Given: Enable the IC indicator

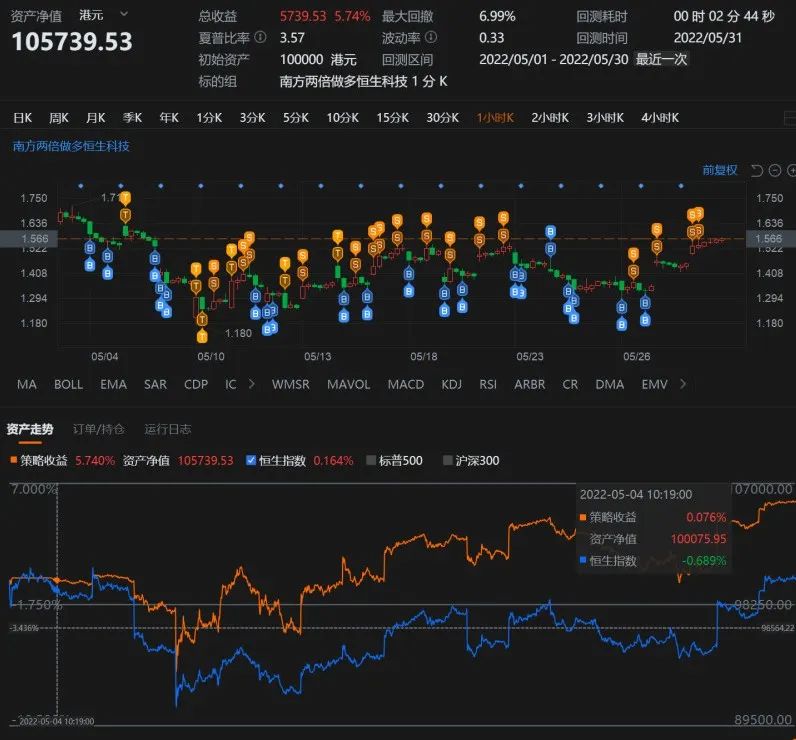Looking at the screenshot, I should click(230, 384).
